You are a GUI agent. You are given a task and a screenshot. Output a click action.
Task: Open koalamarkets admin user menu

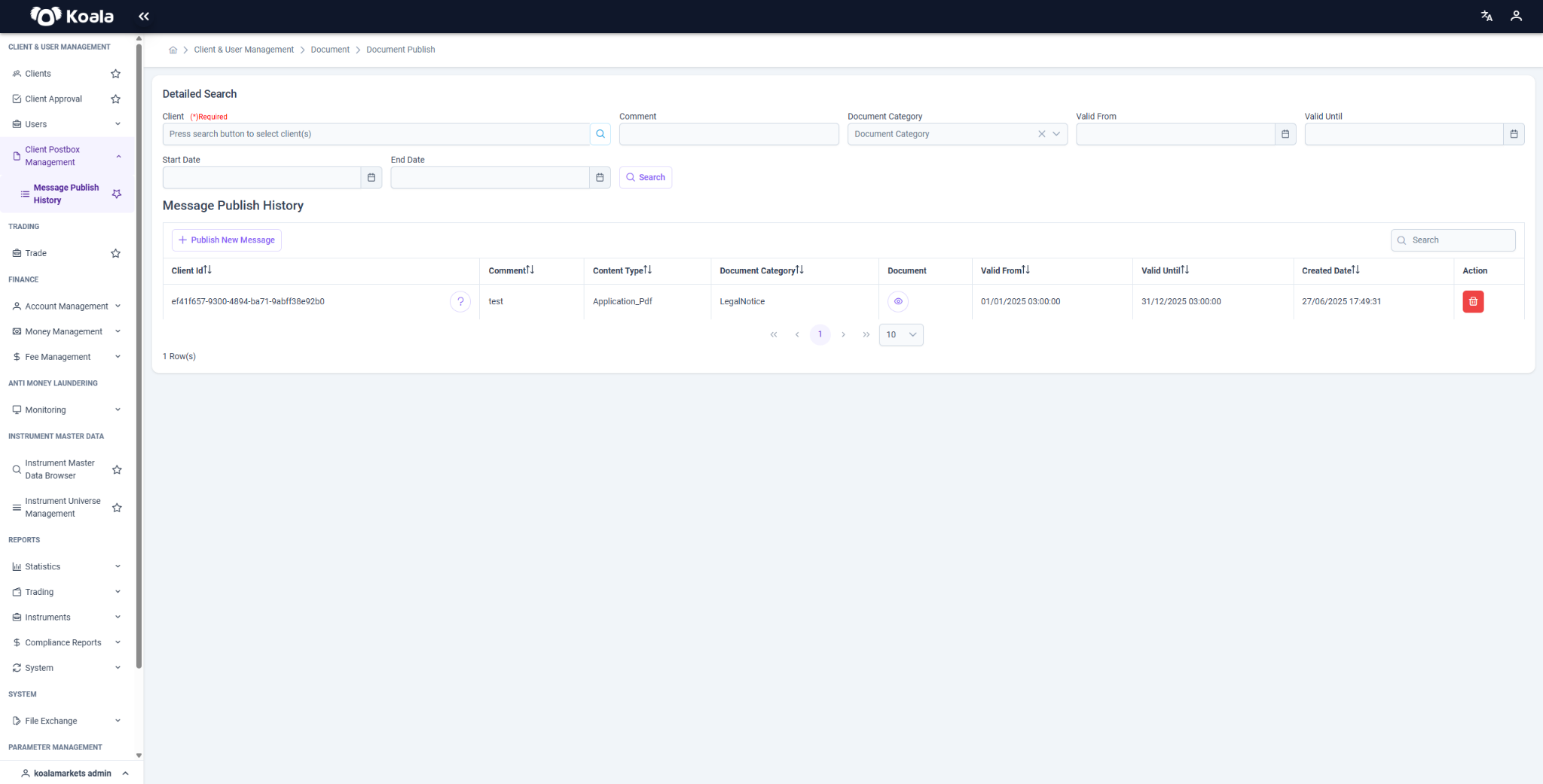[75, 773]
